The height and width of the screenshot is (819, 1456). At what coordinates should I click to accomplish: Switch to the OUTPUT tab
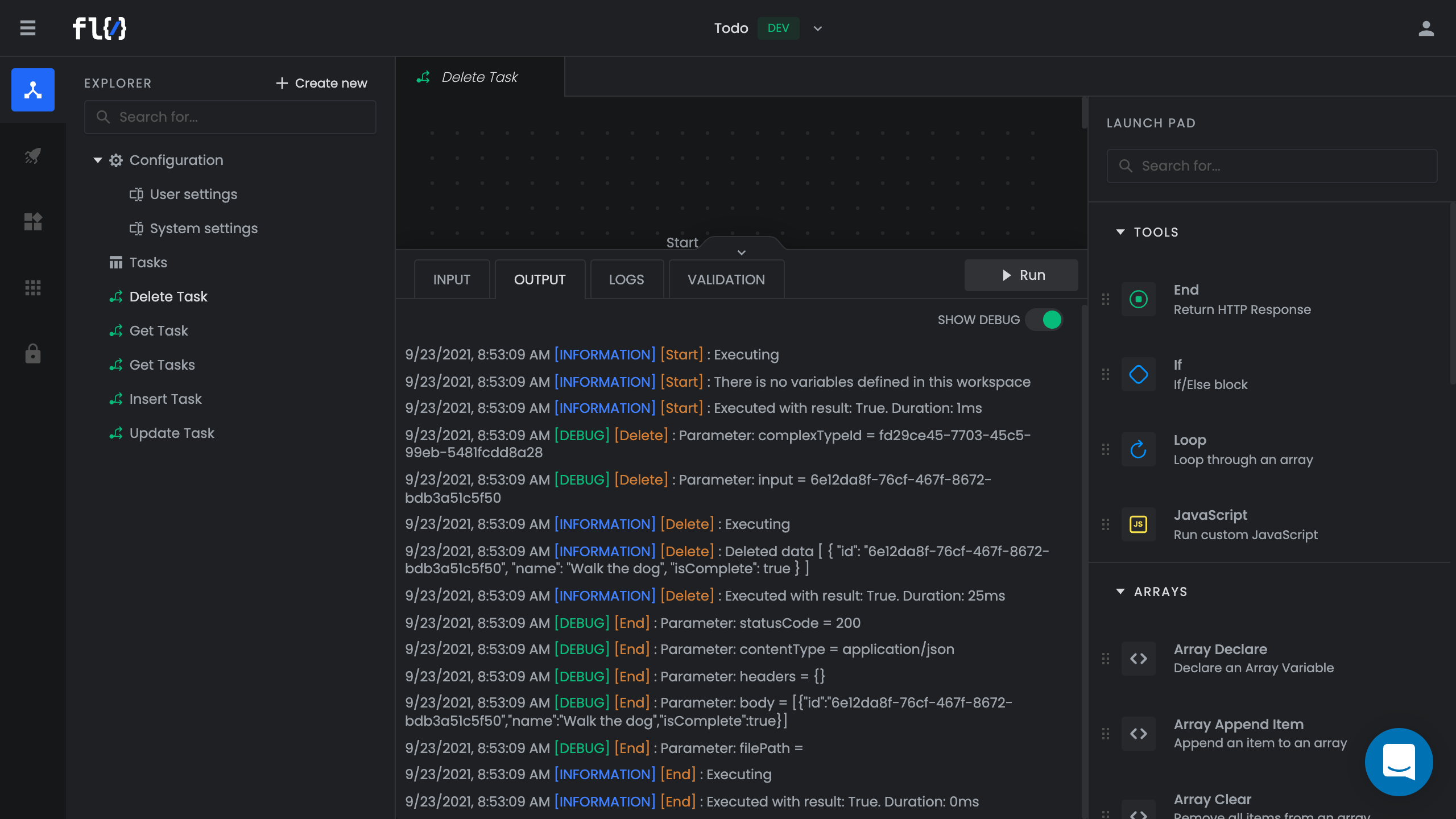(x=540, y=279)
